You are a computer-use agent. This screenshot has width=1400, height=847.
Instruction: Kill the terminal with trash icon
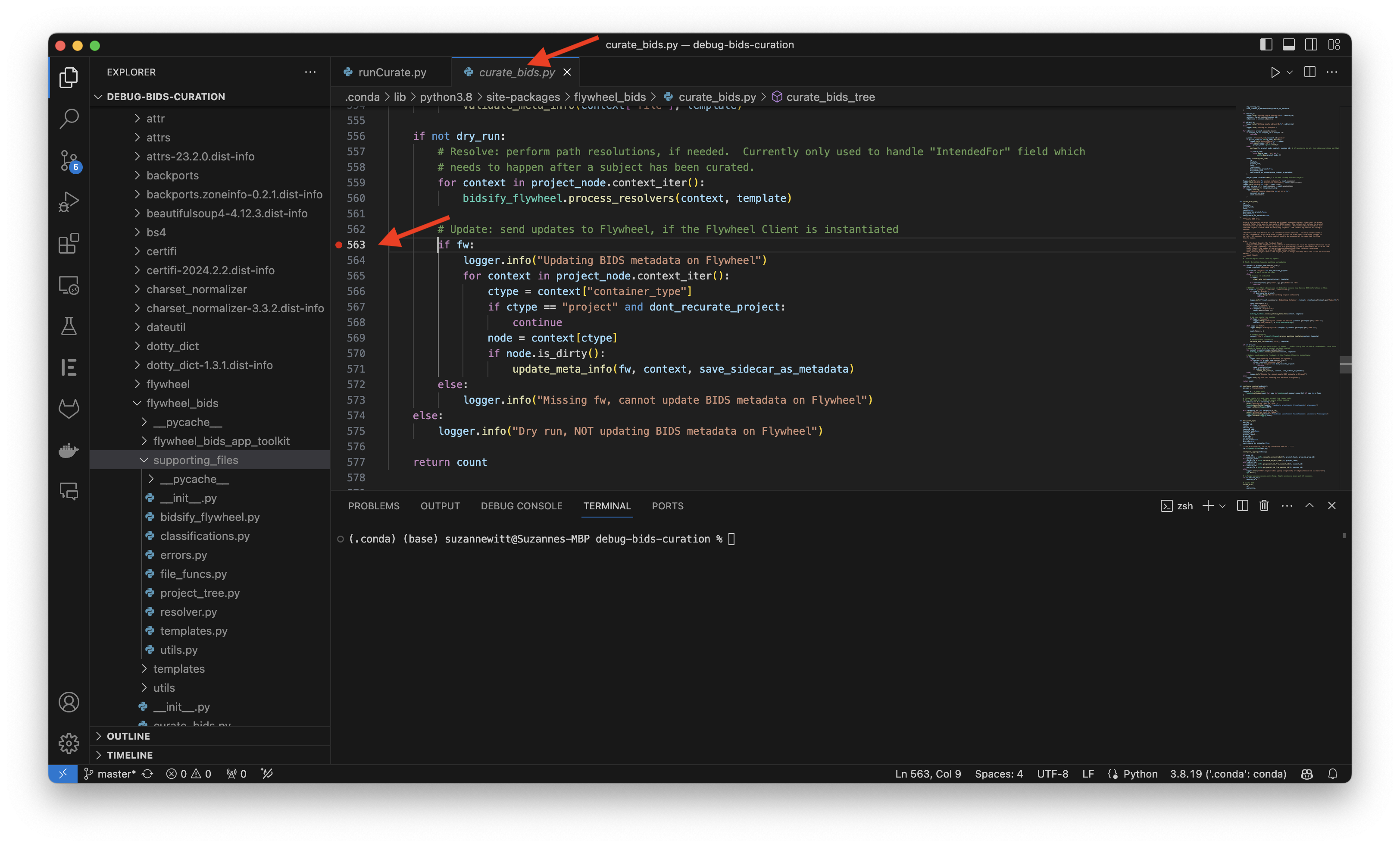click(x=1264, y=505)
